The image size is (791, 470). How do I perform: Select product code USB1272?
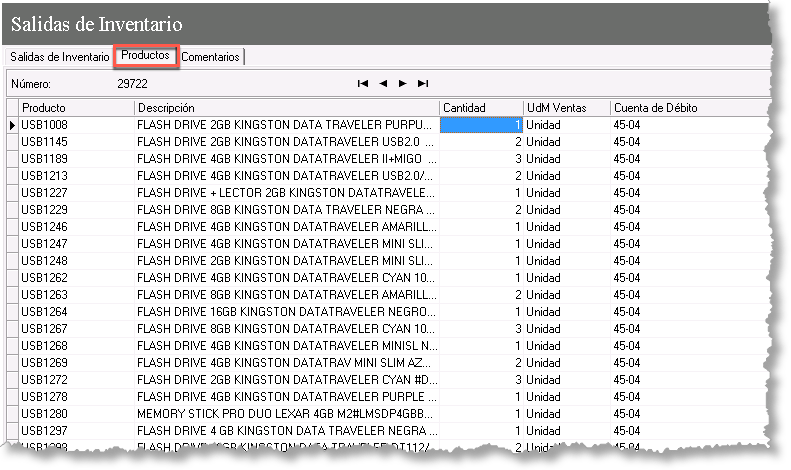pos(44,380)
